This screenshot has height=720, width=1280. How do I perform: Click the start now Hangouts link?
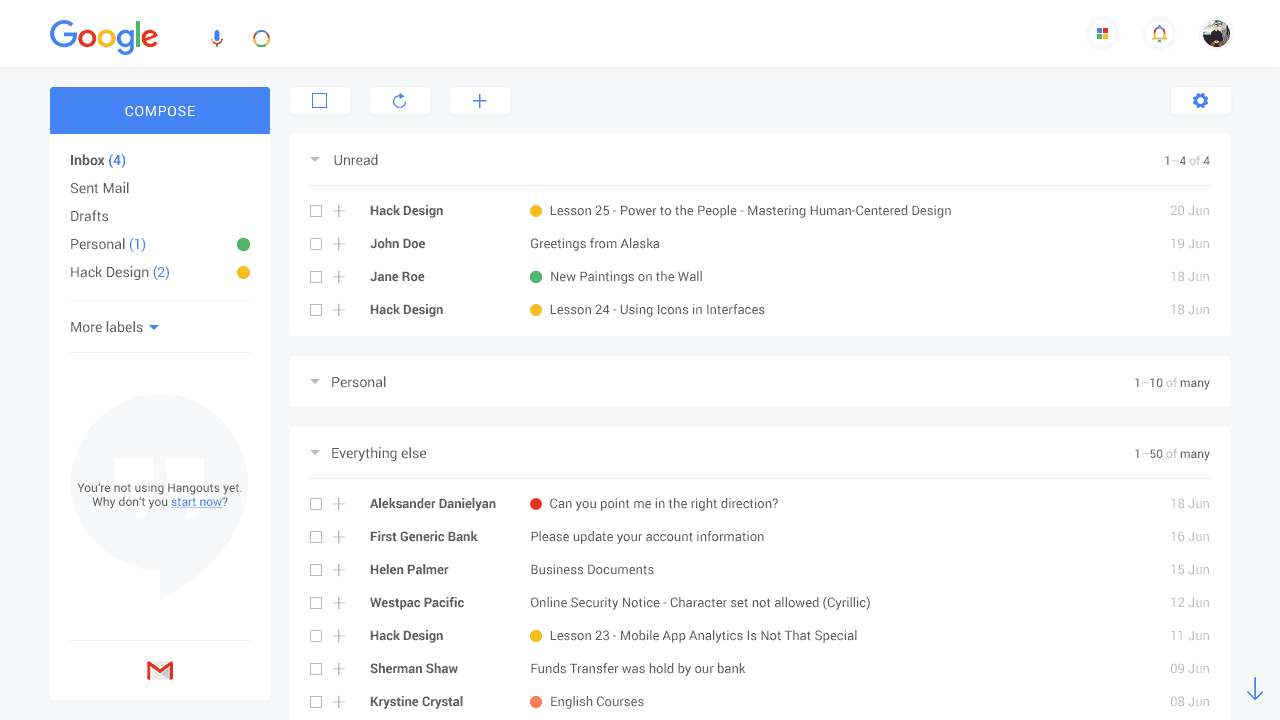pos(196,502)
